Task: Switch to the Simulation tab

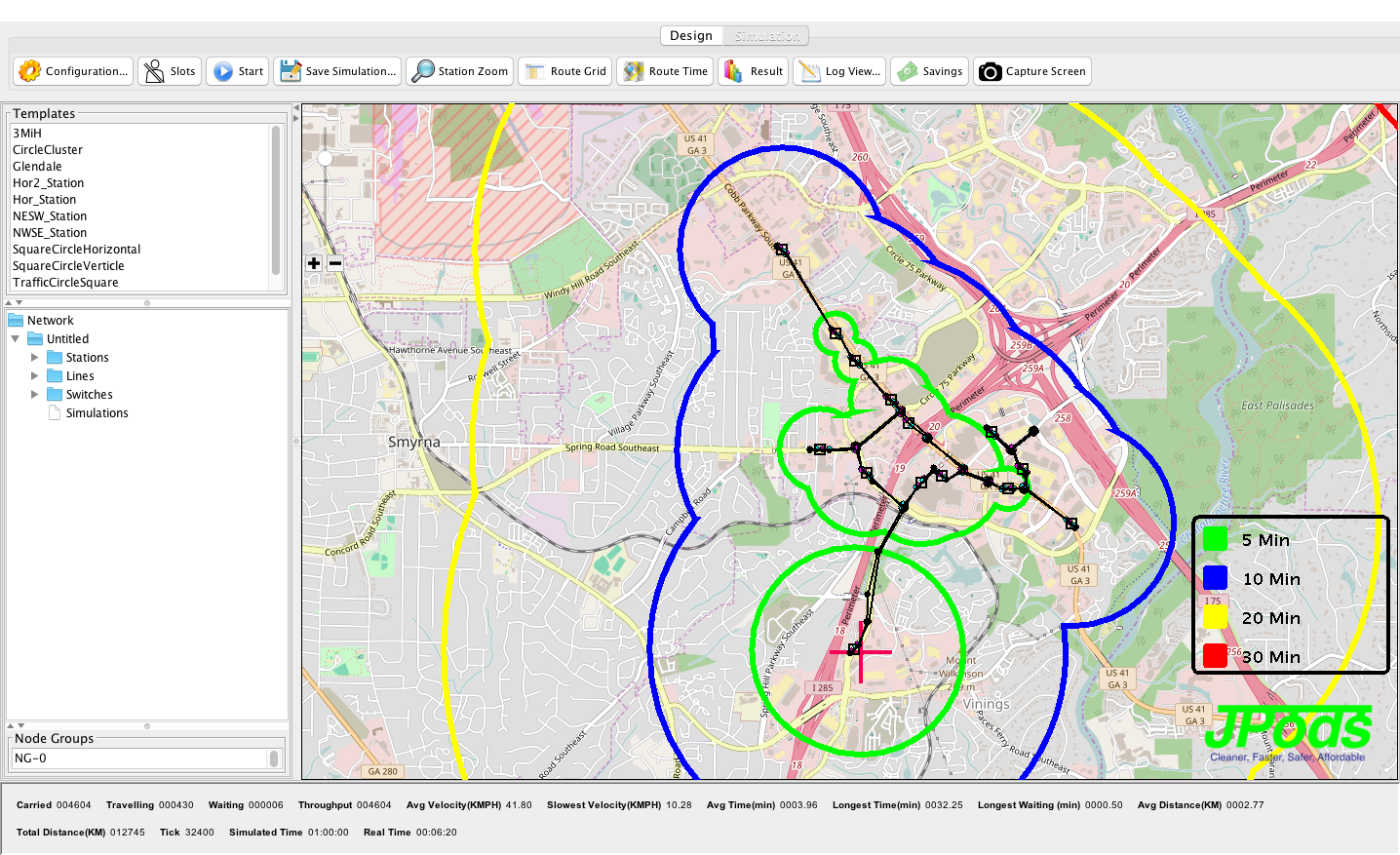Action: [x=767, y=36]
